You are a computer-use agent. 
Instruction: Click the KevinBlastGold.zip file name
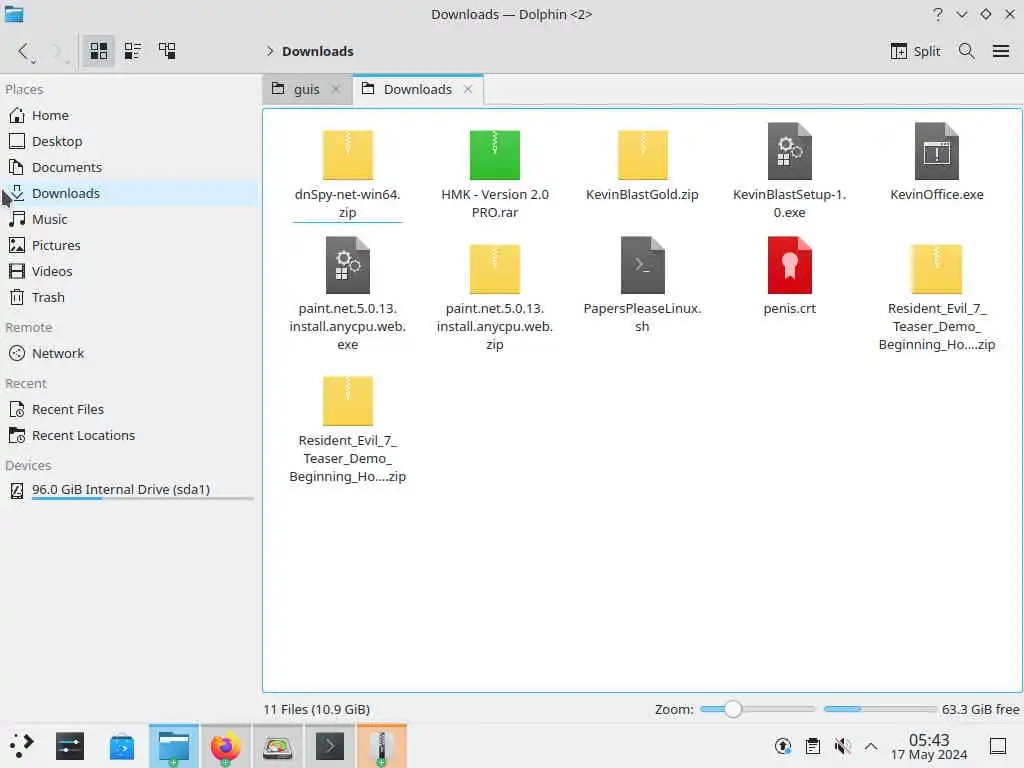pyautogui.click(x=642, y=195)
